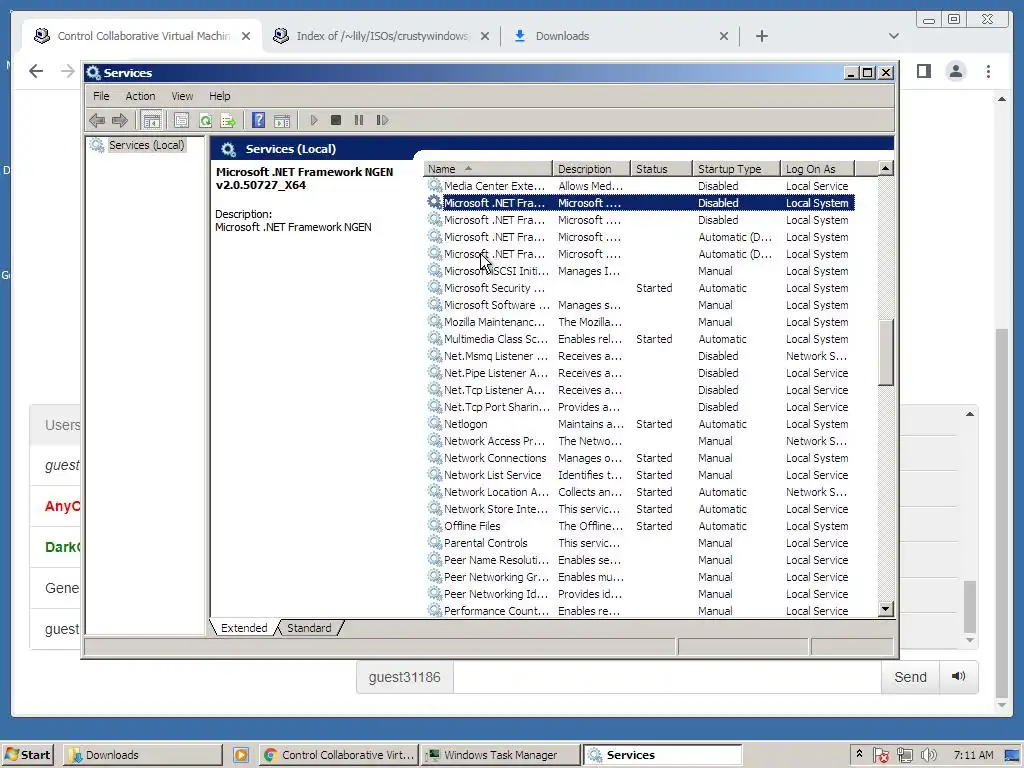1024x768 pixels.
Task: Switch to Windows Task Manager in taskbar
Action: pyautogui.click(x=500, y=755)
